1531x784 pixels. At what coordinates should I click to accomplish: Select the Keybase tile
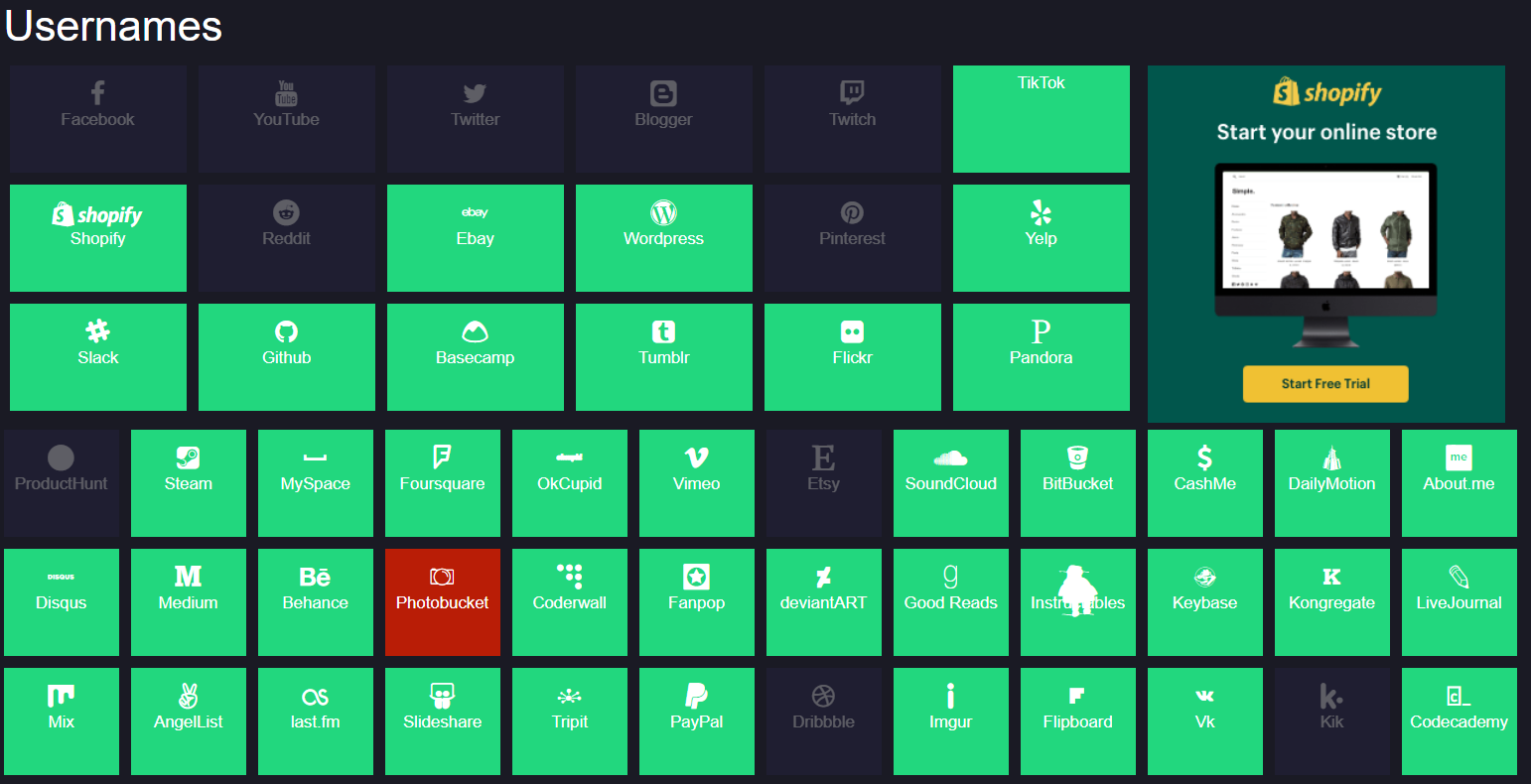(1204, 602)
